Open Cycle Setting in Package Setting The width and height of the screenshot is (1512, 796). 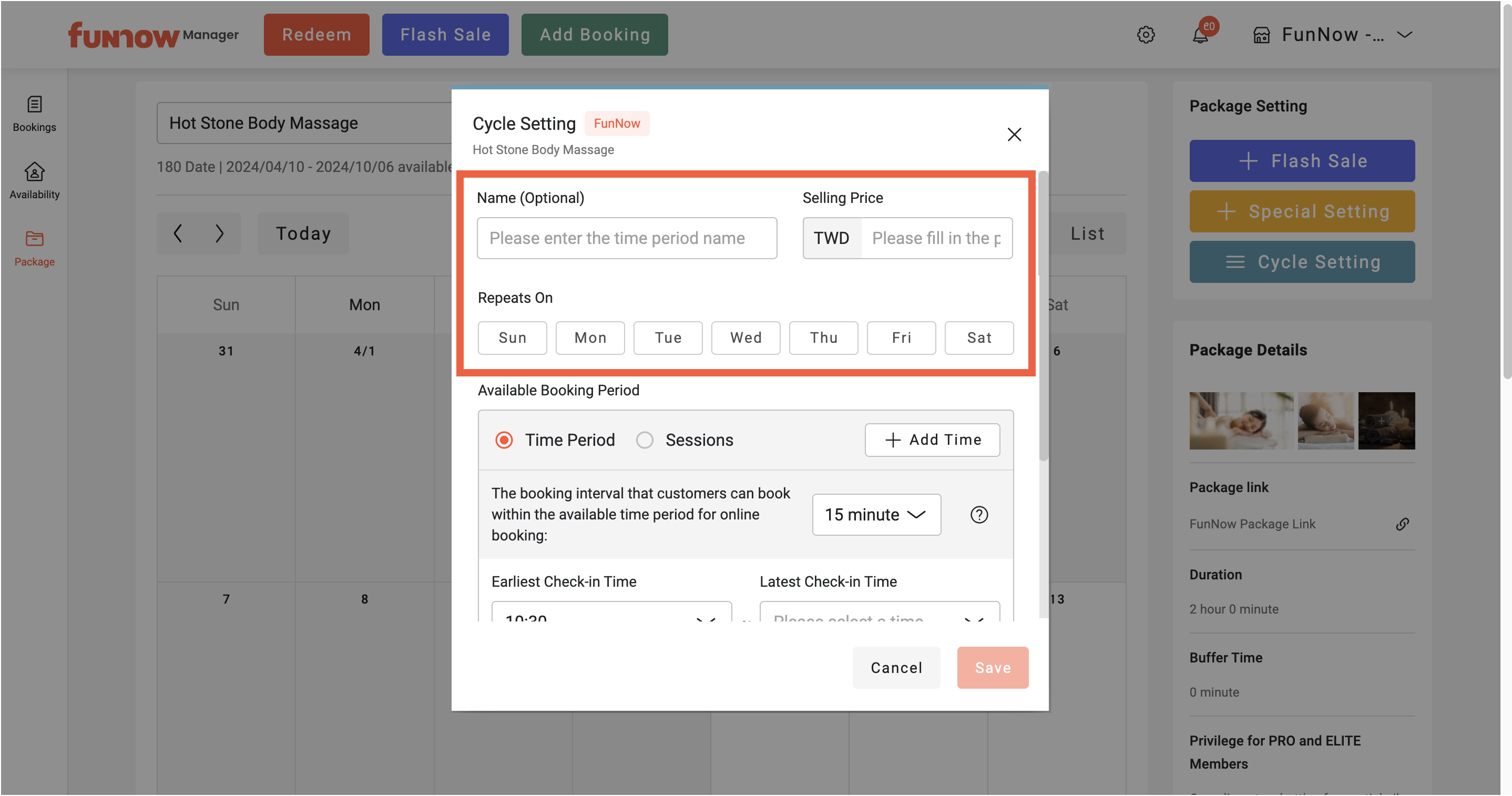click(1301, 262)
